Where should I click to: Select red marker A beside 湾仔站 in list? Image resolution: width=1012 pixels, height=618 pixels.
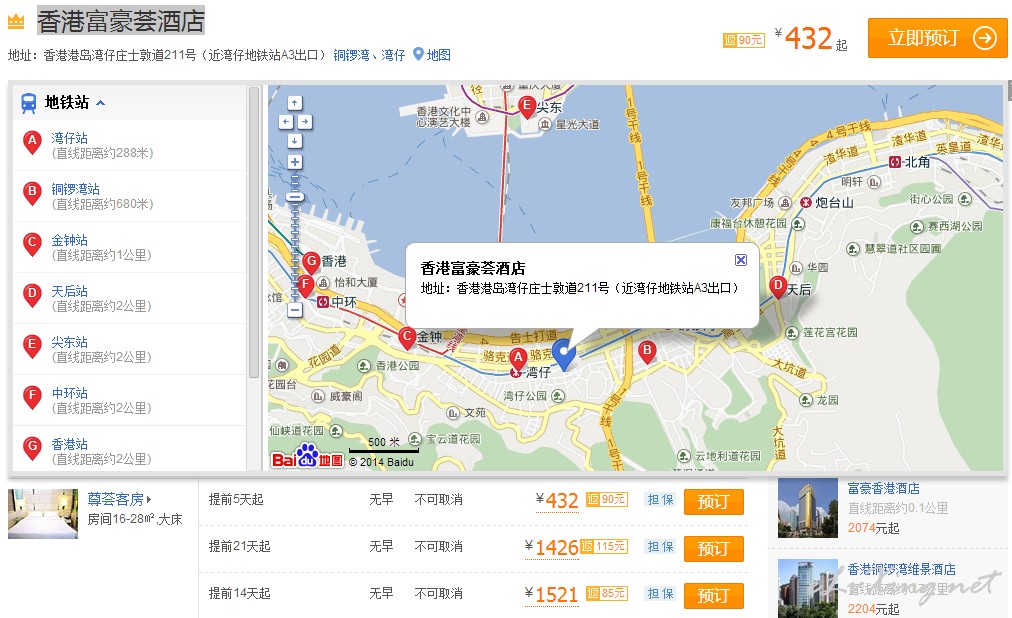coord(32,143)
